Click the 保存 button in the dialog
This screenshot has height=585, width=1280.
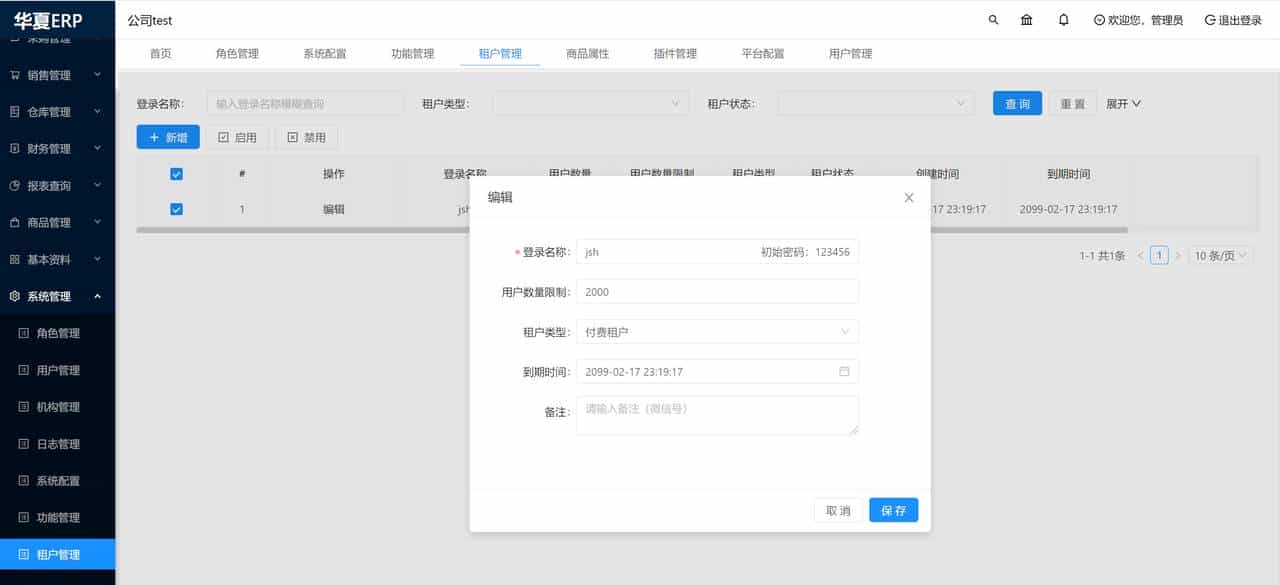[x=892, y=510]
